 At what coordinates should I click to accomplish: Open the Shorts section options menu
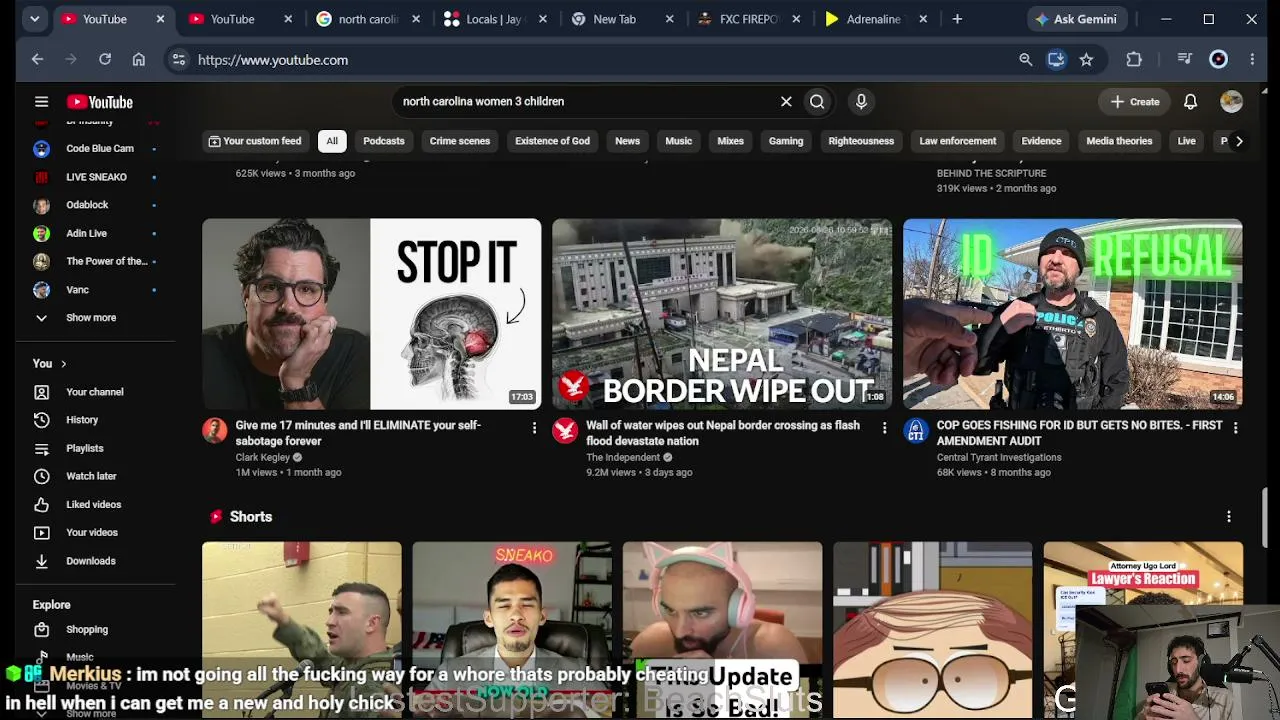pyautogui.click(x=1229, y=516)
